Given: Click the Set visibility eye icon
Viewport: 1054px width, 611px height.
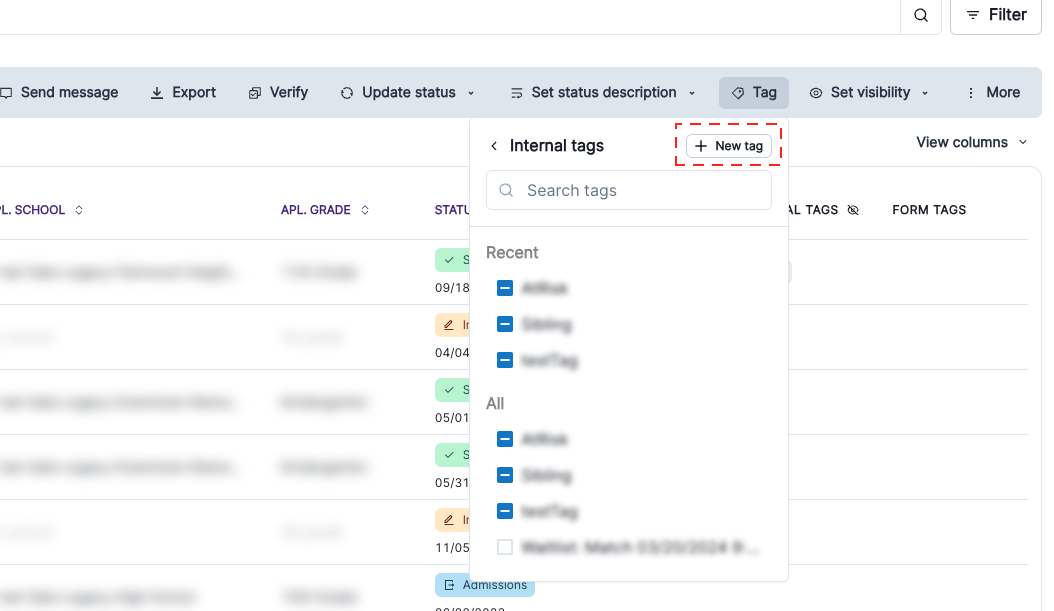Looking at the screenshot, I should [x=816, y=92].
